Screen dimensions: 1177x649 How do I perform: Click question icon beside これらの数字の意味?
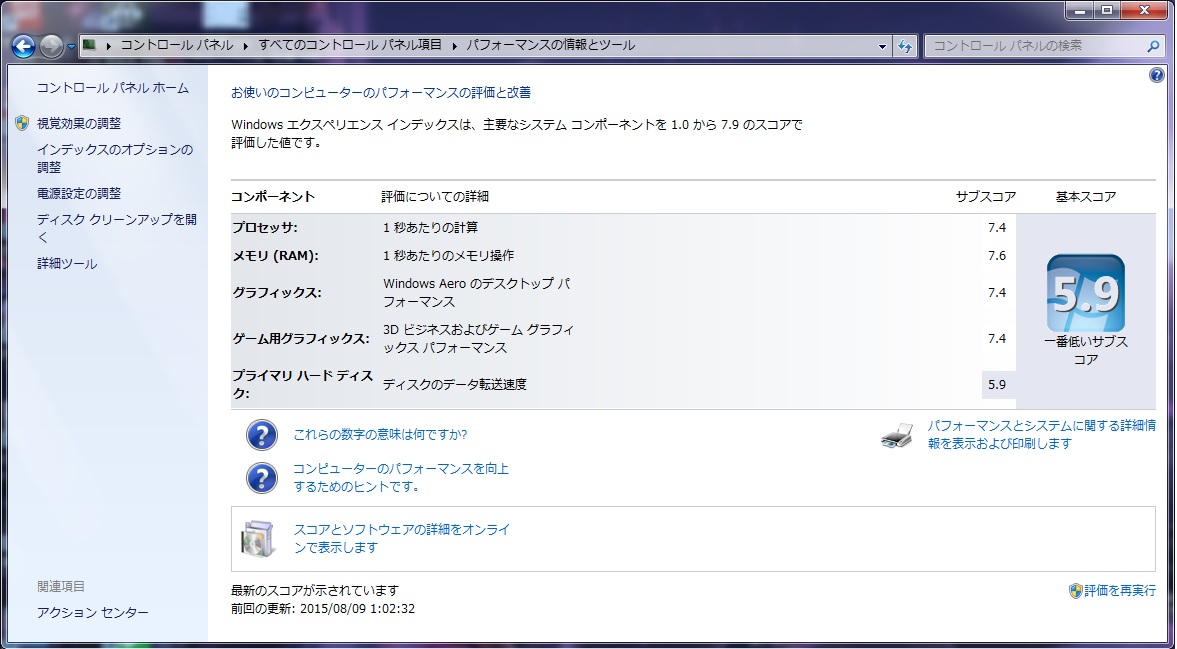click(262, 435)
